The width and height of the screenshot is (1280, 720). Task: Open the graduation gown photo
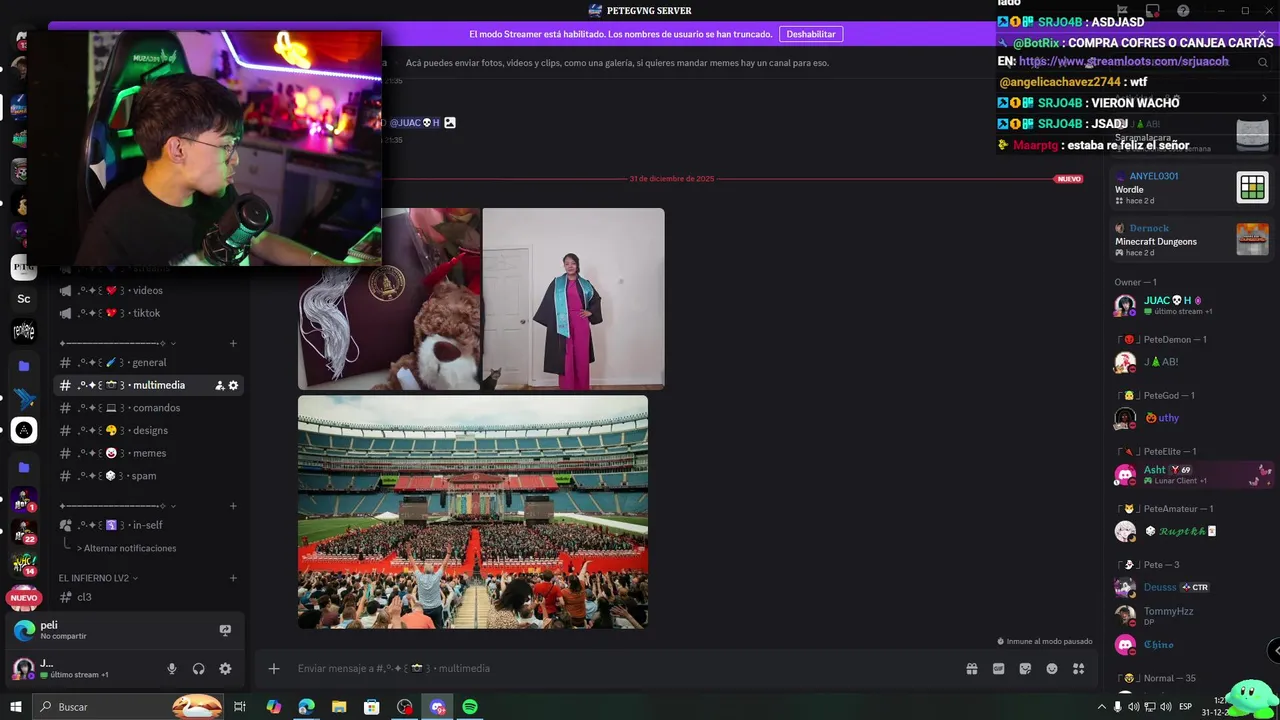[573, 298]
